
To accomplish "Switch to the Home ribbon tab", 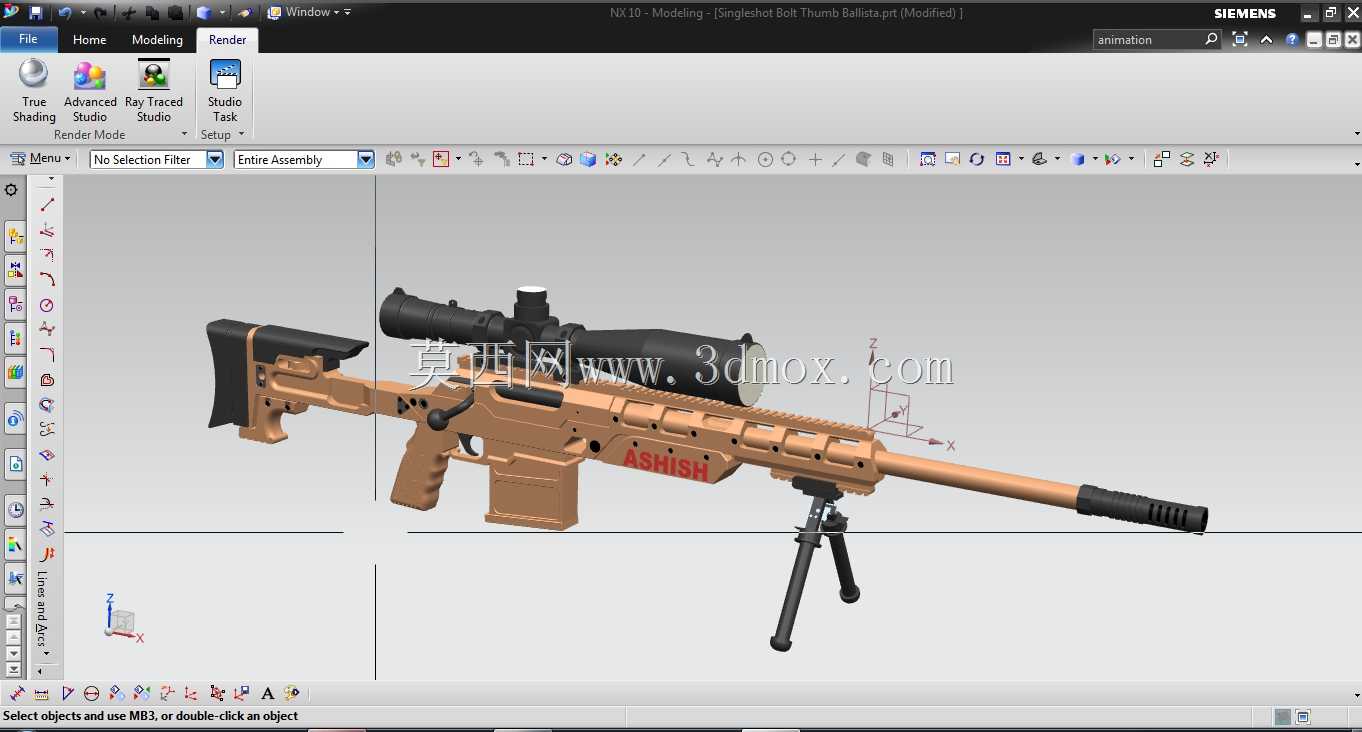I will pos(89,40).
